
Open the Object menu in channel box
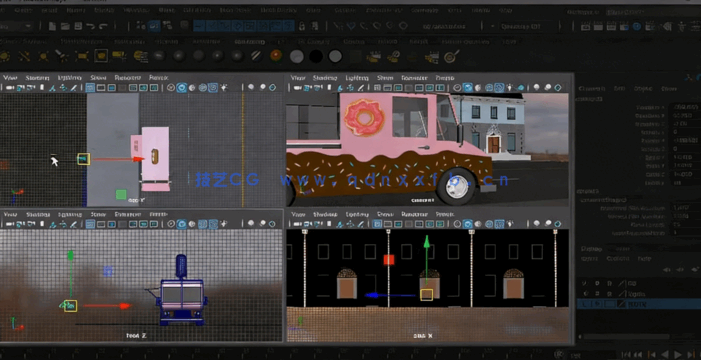point(643,89)
